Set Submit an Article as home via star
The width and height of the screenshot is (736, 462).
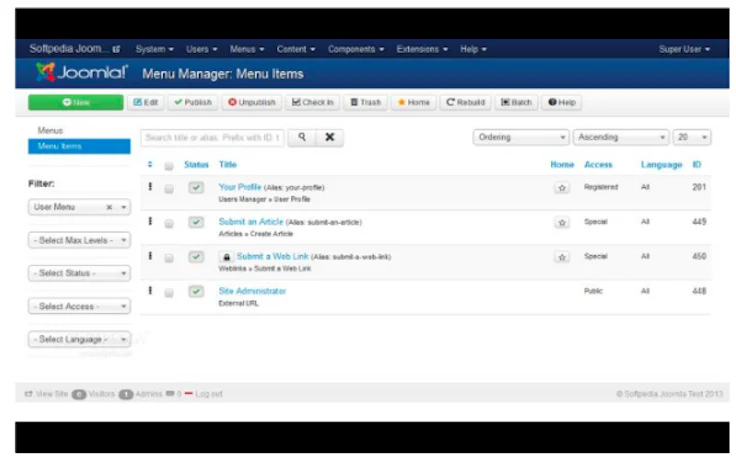561,223
